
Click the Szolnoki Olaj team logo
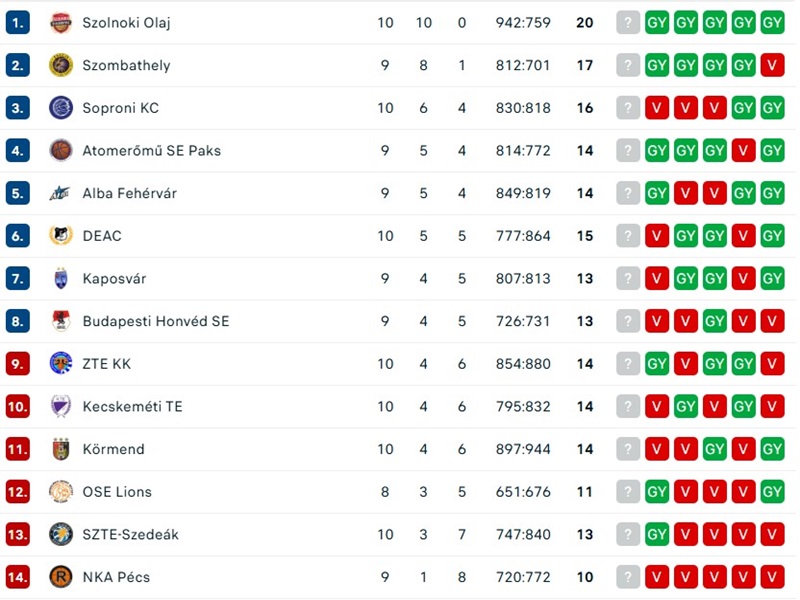coord(61,23)
